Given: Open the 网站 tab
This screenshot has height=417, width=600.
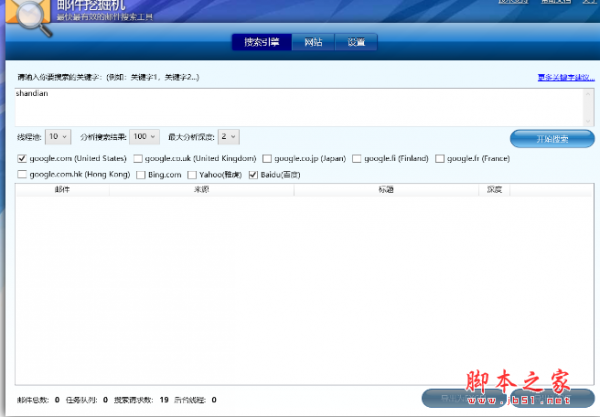Looking at the screenshot, I should pyautogui.click(x=313, y=42).
